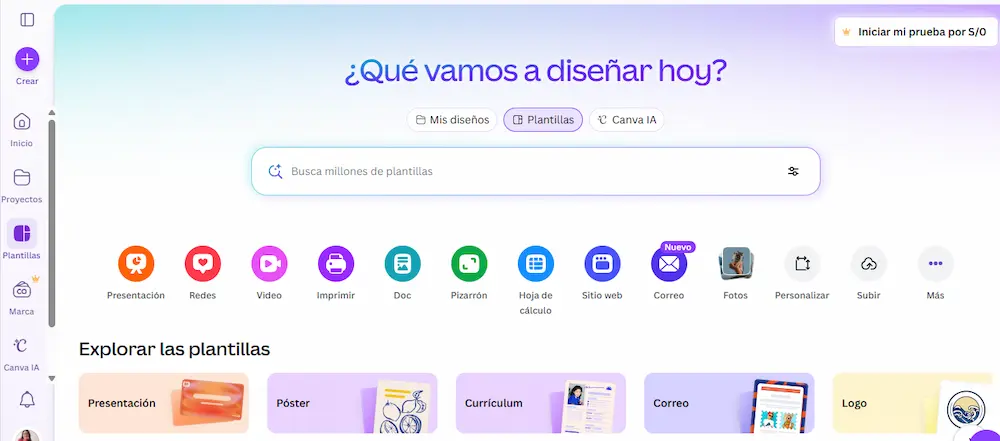Focus the Busca millones de plantillas field

click(x=536, y=171)
